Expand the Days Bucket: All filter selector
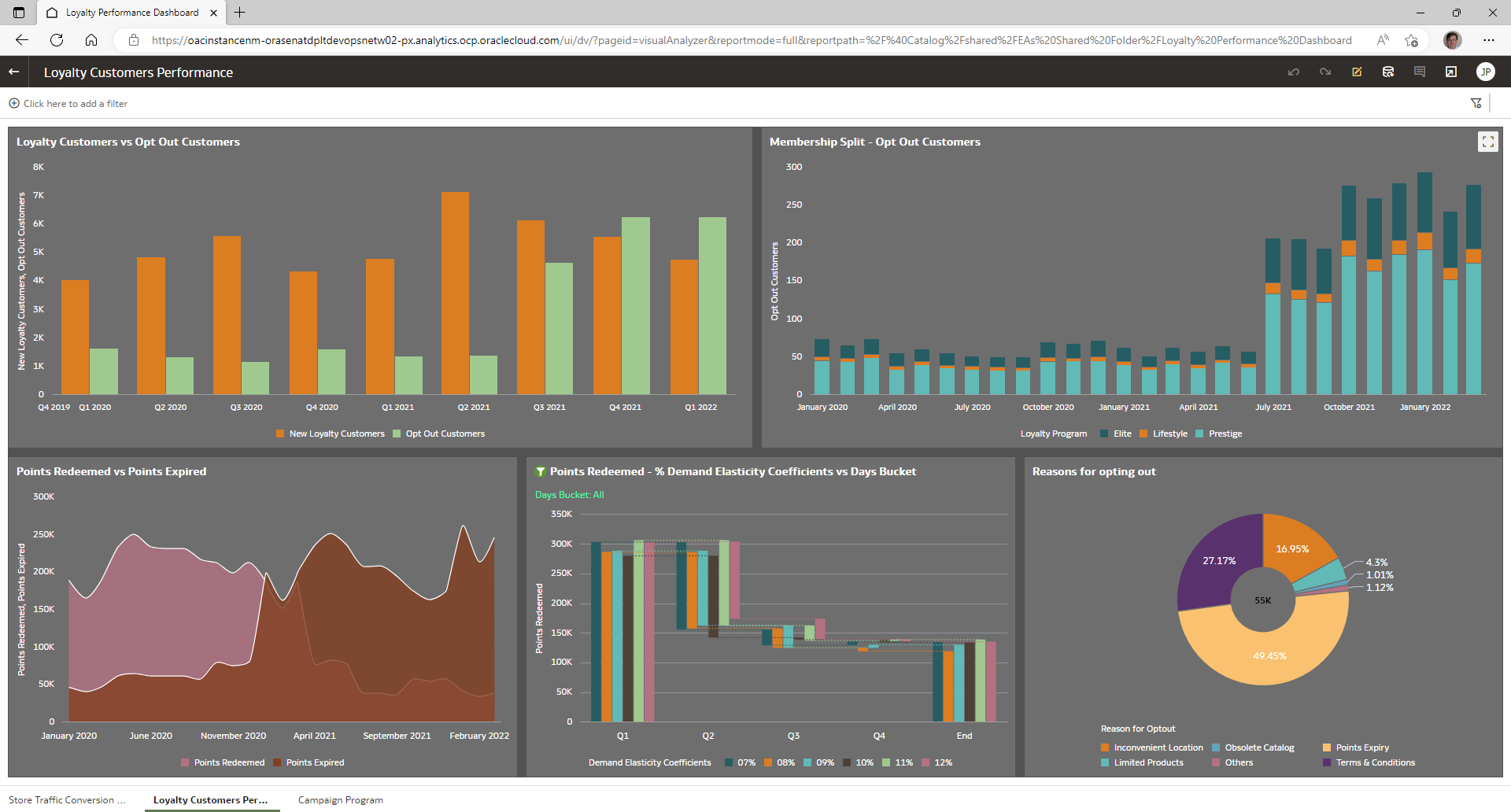 pos(569,494)
